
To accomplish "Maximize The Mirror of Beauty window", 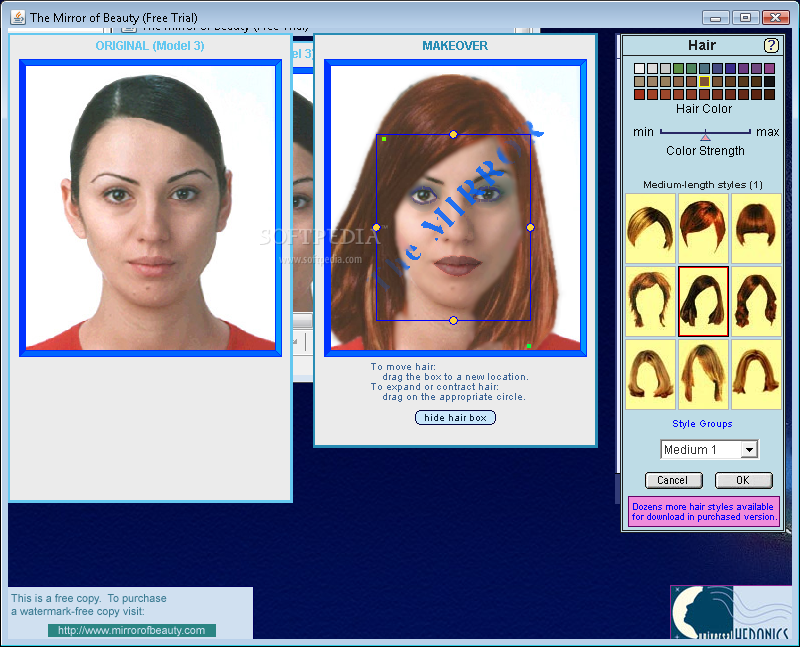I will [x=745, y=18].
